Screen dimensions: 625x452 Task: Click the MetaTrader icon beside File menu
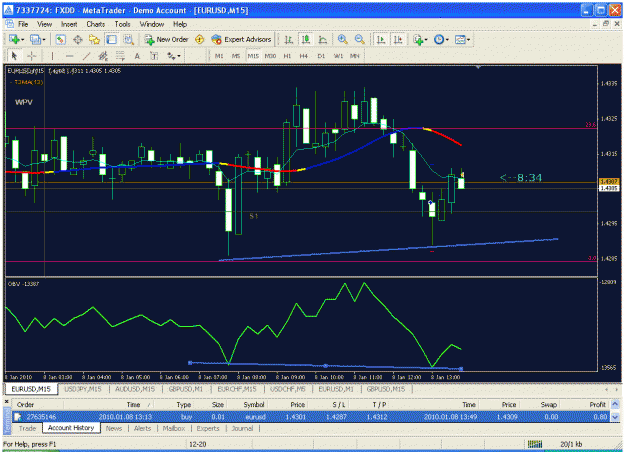(10, 24)
